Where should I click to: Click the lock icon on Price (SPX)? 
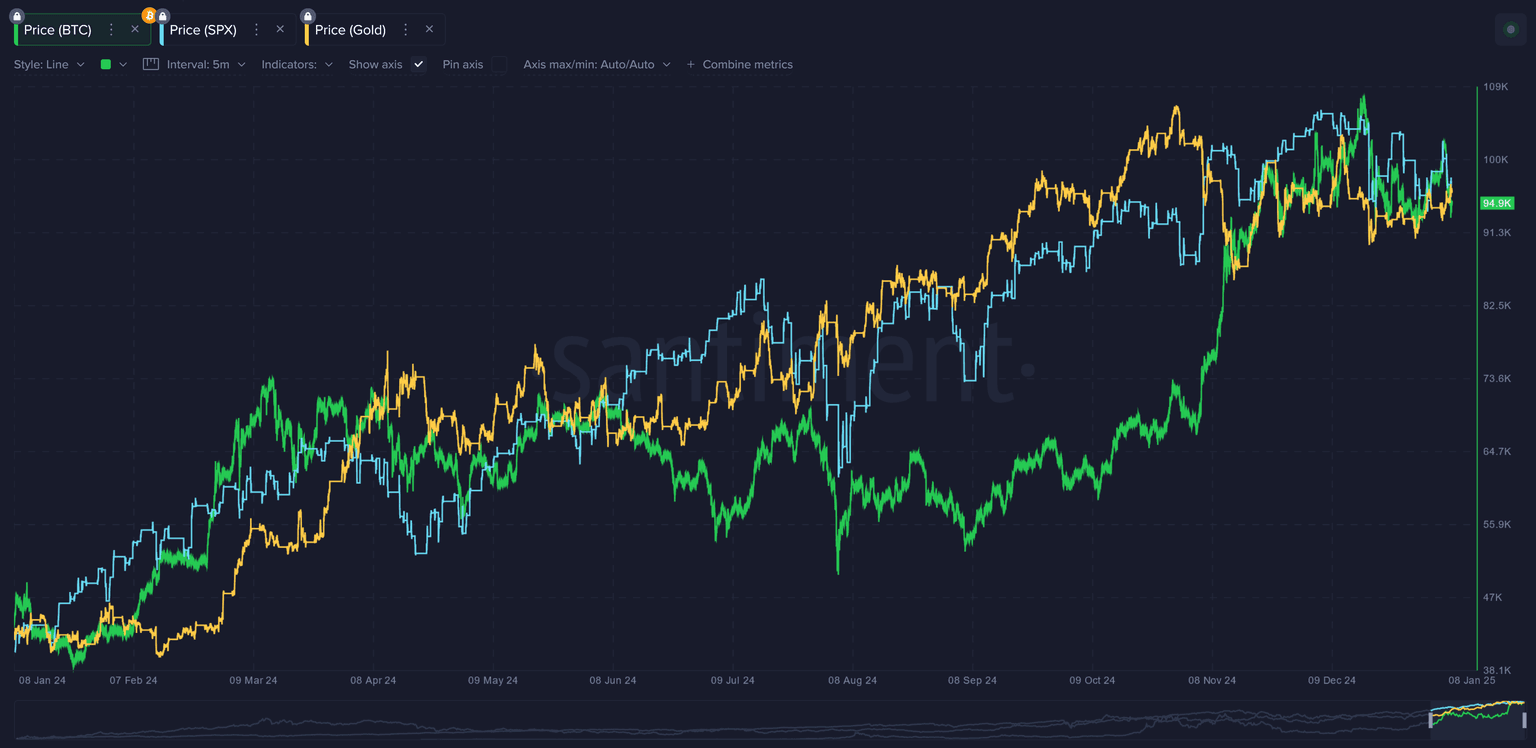[163, 16]
